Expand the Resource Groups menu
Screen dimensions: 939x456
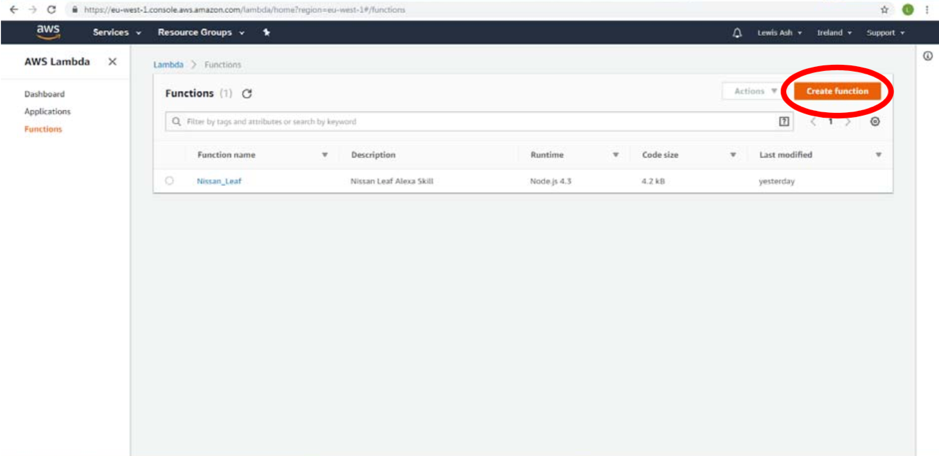point(201,33)
